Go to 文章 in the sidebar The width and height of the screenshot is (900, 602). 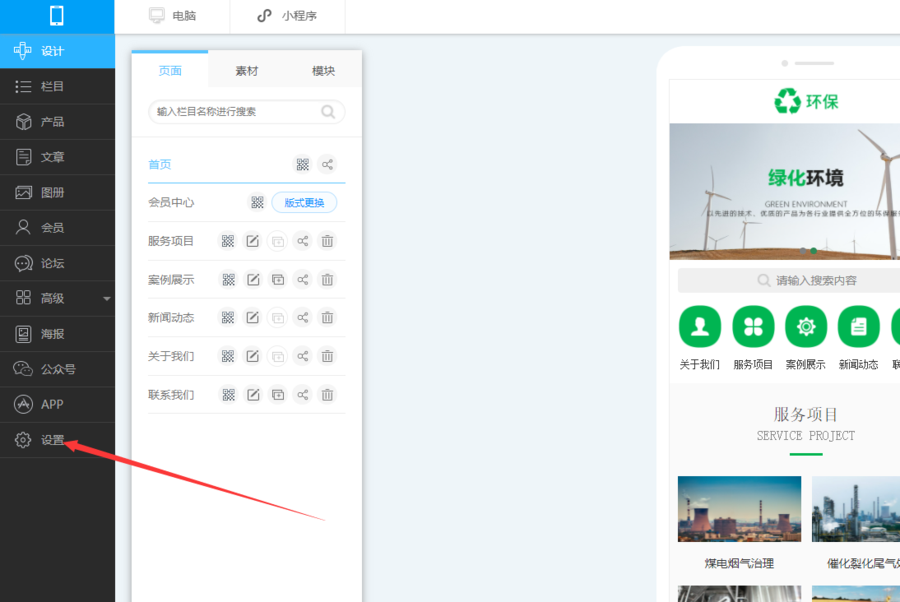(57, 157)
